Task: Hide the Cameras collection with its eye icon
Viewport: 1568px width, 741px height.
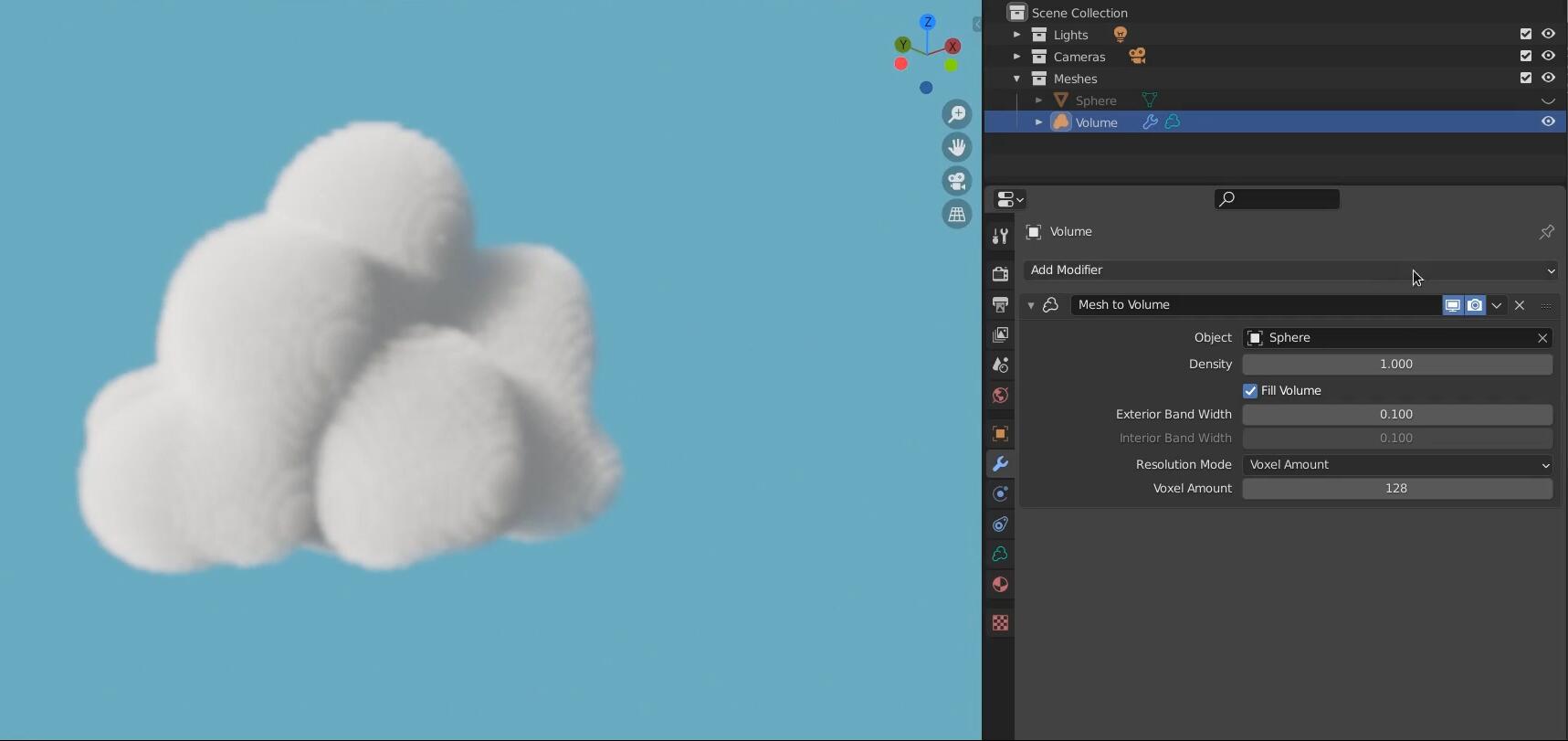Action: [1548, 56]
